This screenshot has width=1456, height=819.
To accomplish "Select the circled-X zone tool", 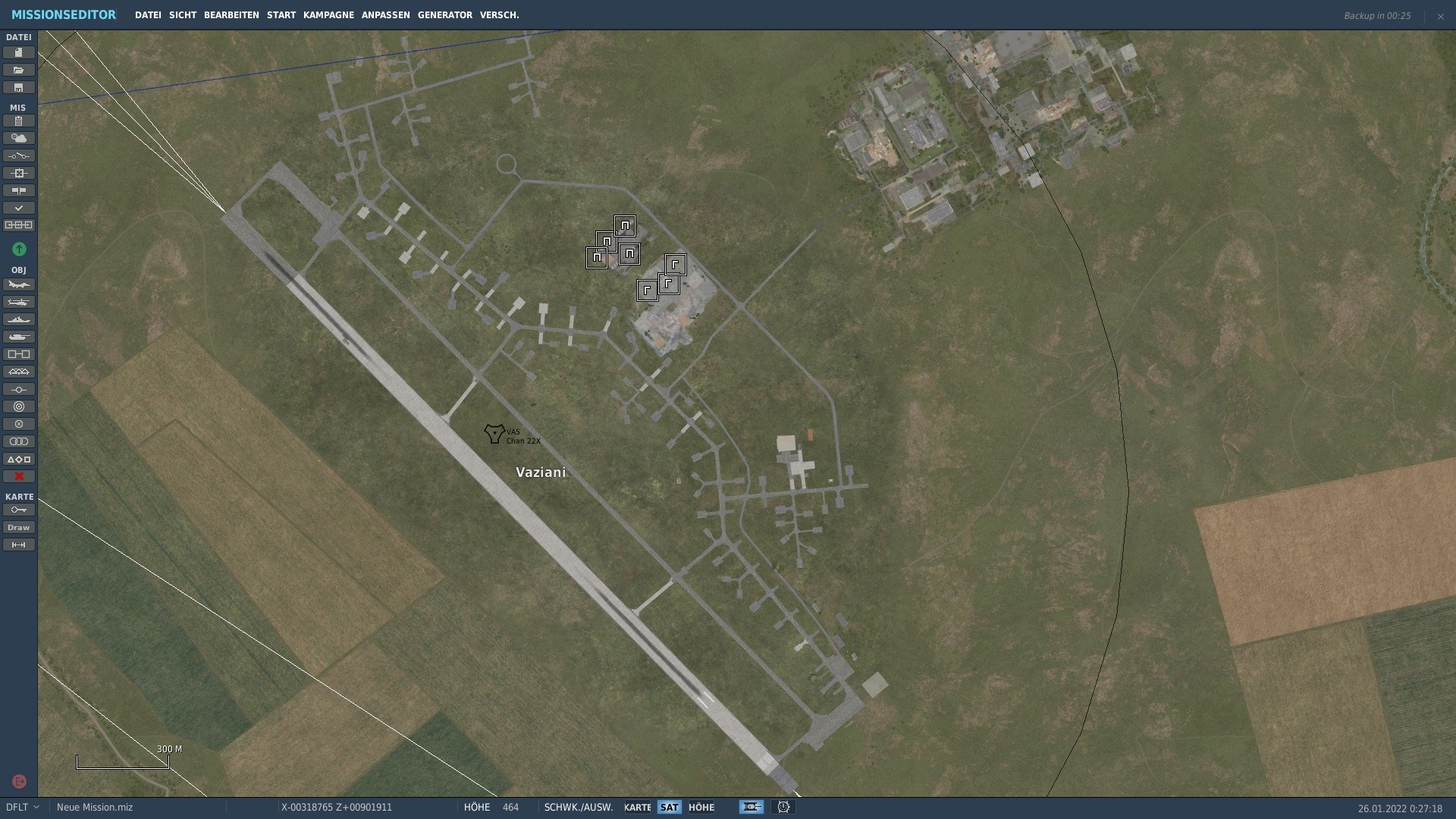I will tap(19, 425).
